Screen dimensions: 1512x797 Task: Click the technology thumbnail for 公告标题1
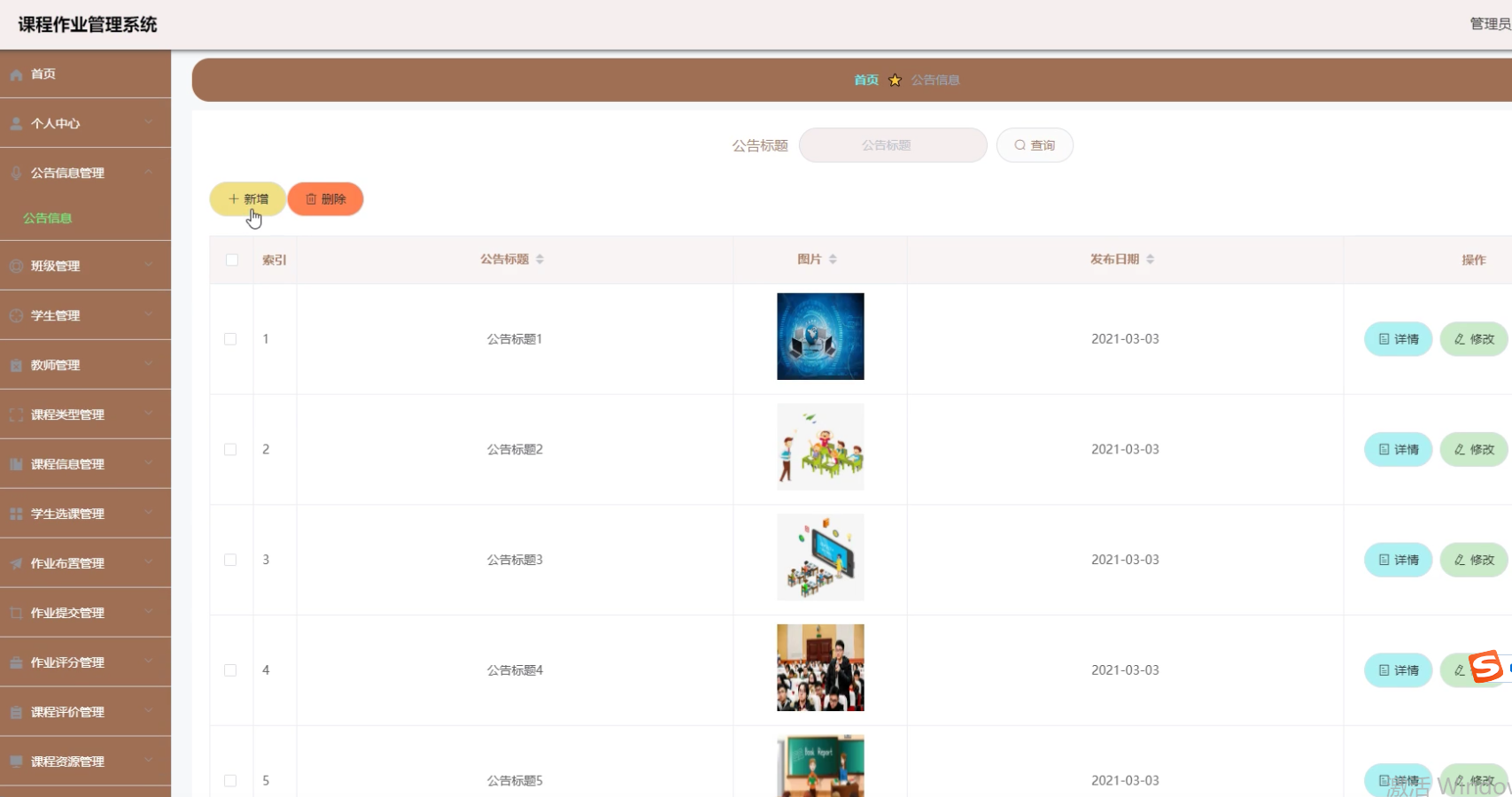click(820, 337)
